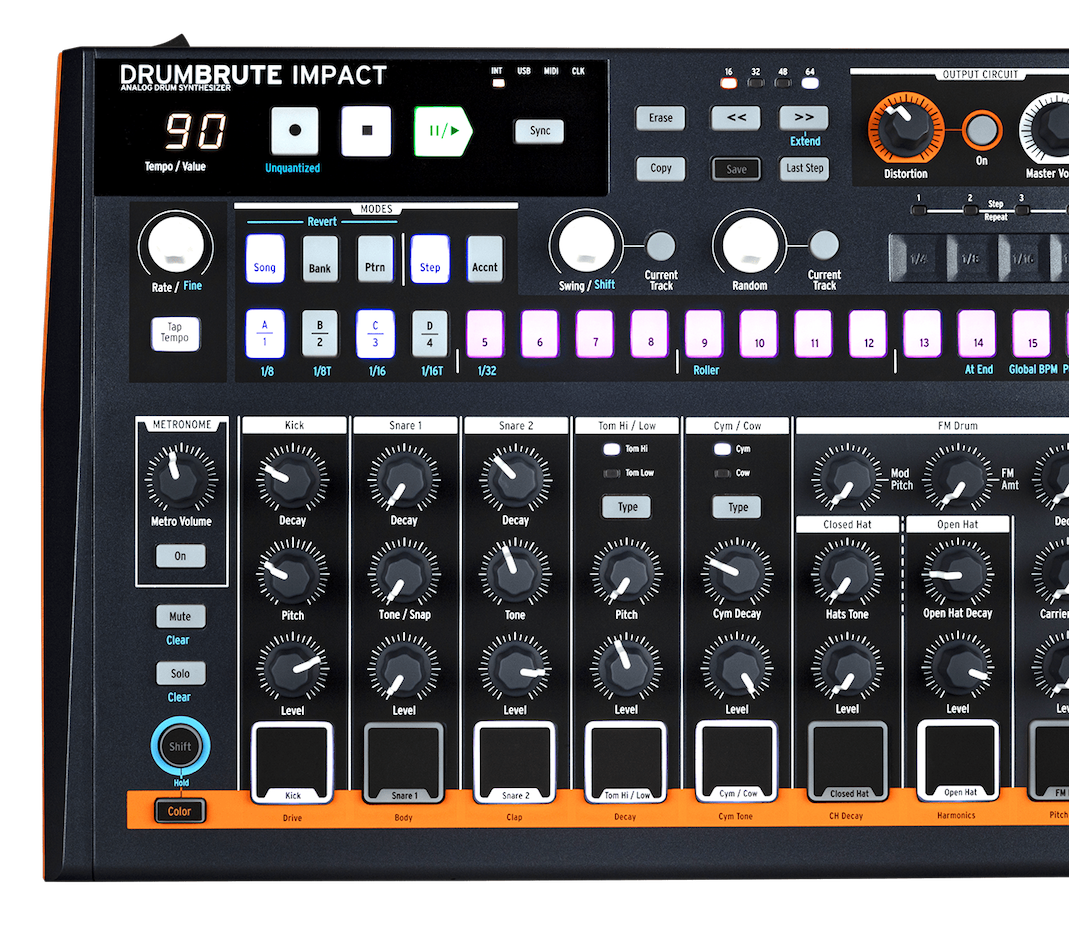Click the Tom Hi / Low Pitch knob
1069x927 pixels.
[x=626, y=574]
